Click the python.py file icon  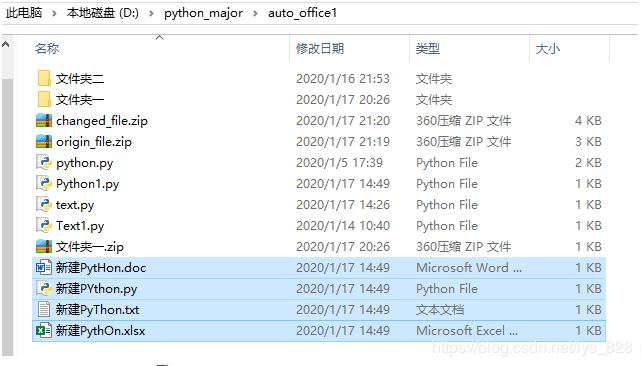(44, 163)
